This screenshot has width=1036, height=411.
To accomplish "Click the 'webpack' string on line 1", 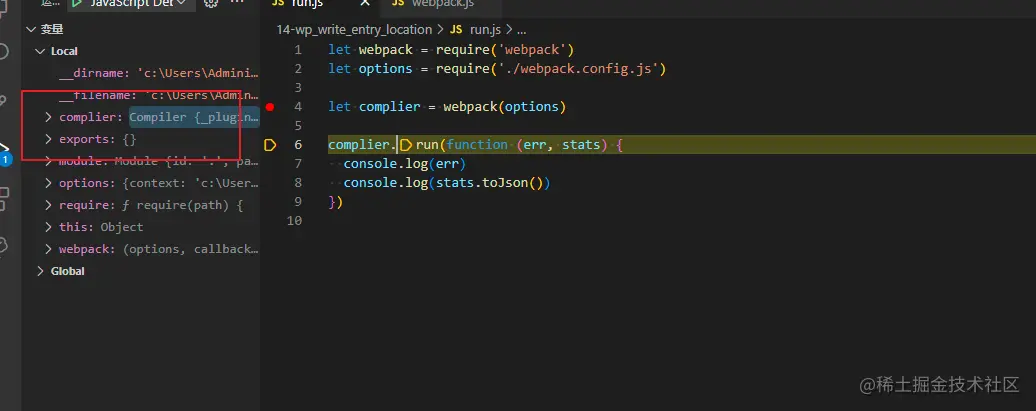I will pos(535,50).
